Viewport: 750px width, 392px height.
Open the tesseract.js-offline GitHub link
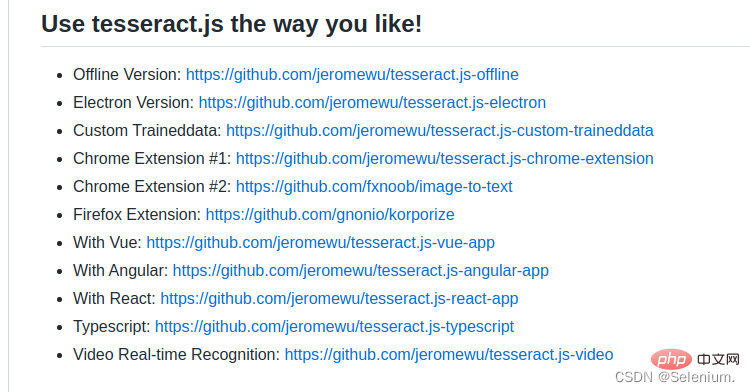[x=352, y=75]
